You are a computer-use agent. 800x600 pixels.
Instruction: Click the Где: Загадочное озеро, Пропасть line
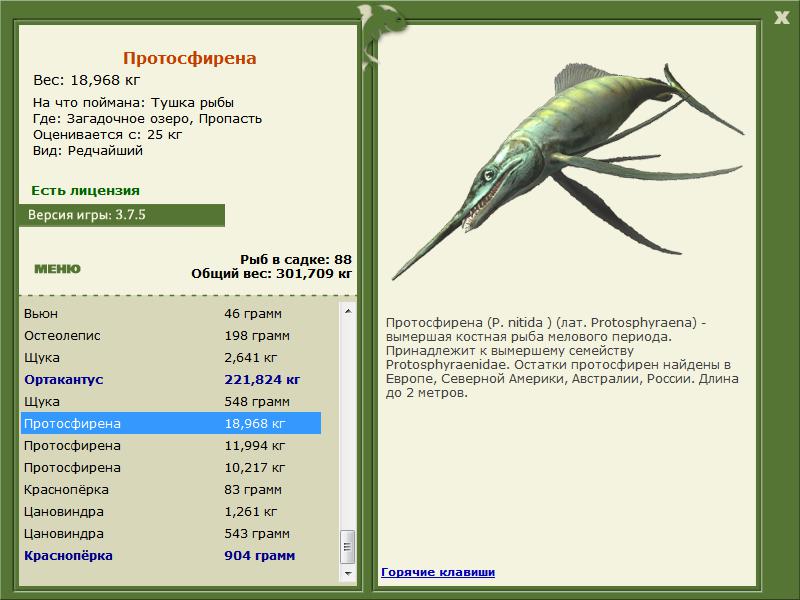point(147,118)
